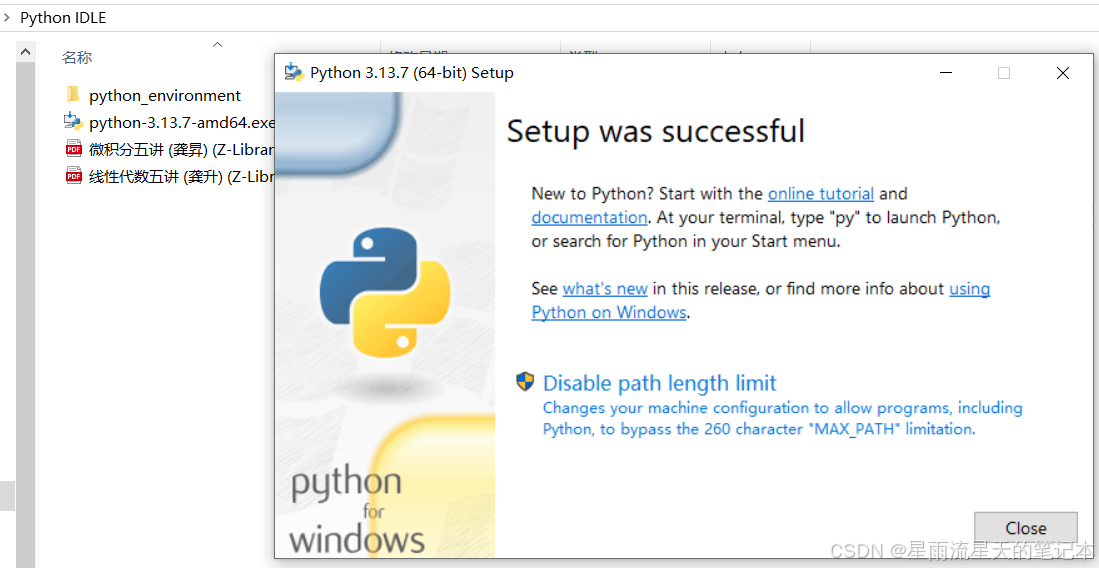Click the shield icon beside Disable path length limit
The width and height of the screenshot is (1099, 568).
525,382
